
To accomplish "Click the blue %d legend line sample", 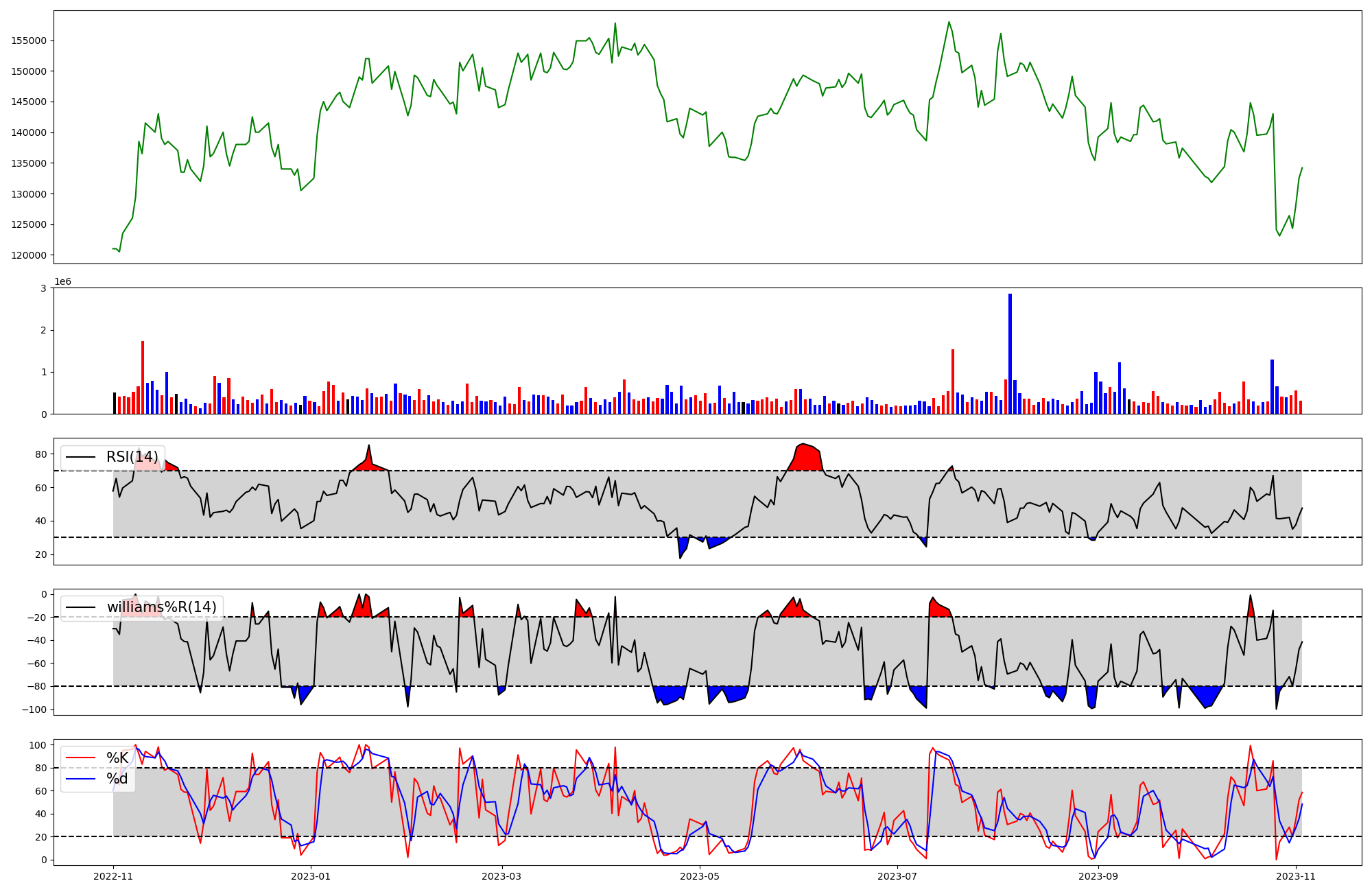I will click(x=80, y=779).
